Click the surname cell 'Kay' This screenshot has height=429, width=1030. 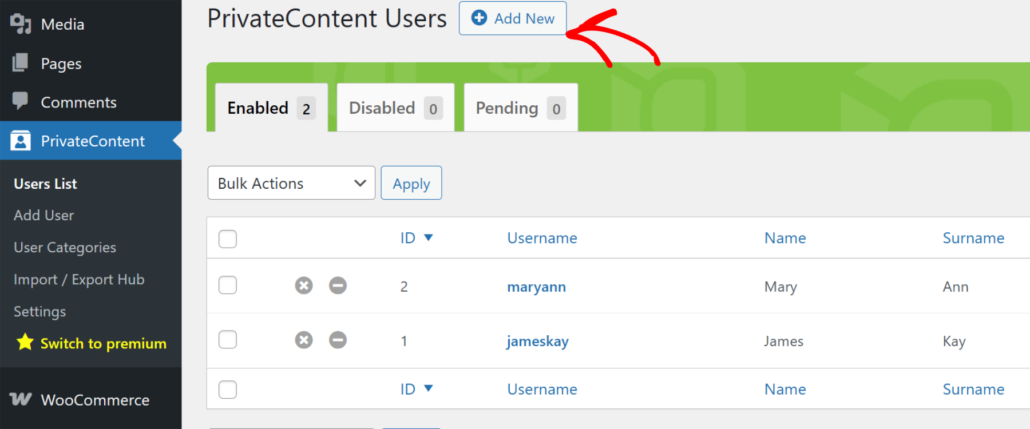pyautogui.click(x=954, y=342)
